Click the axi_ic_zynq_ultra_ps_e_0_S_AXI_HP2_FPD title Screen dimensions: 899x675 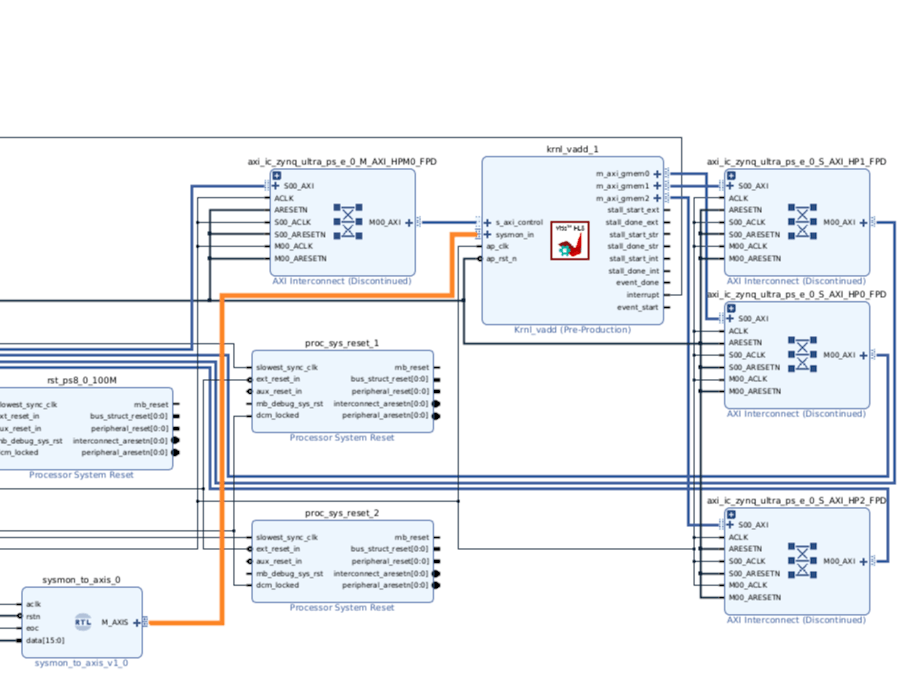pyautogui.click(x=796, y=501)
